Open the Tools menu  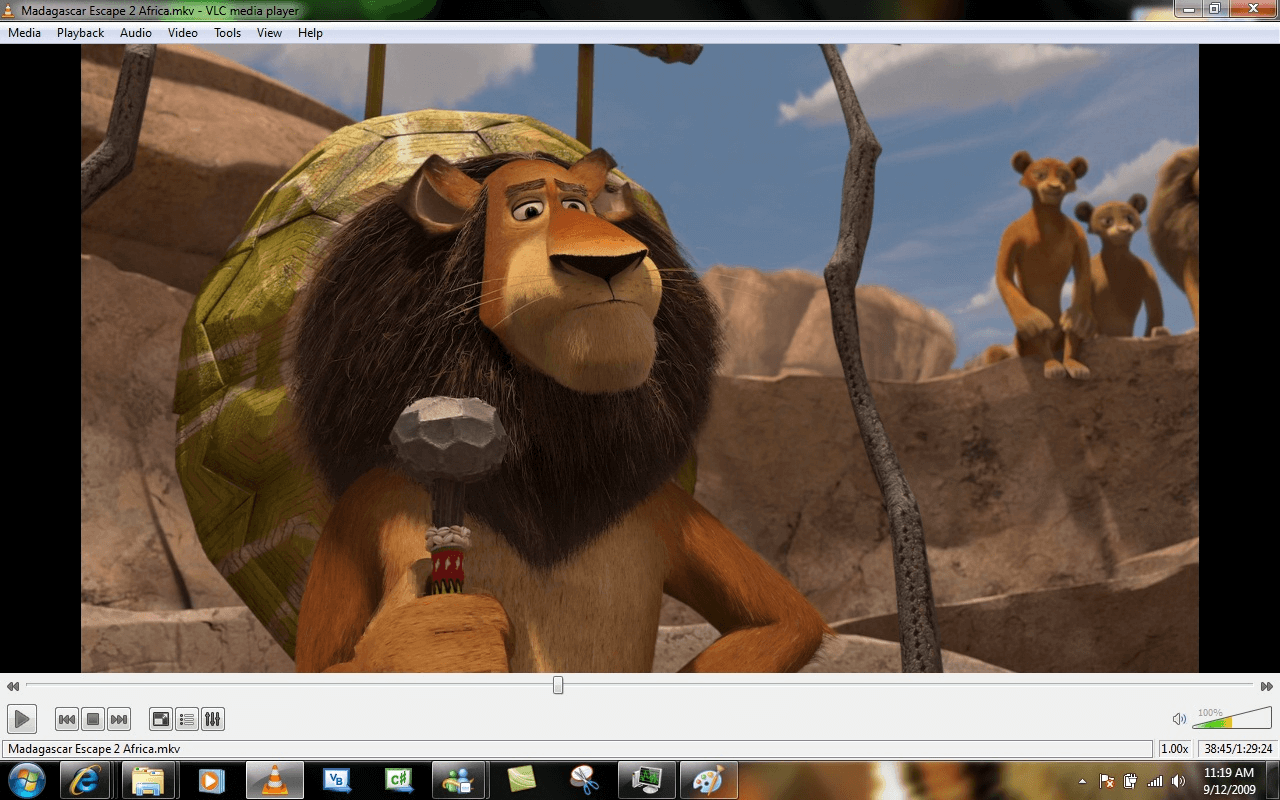(x=227, y=32)
